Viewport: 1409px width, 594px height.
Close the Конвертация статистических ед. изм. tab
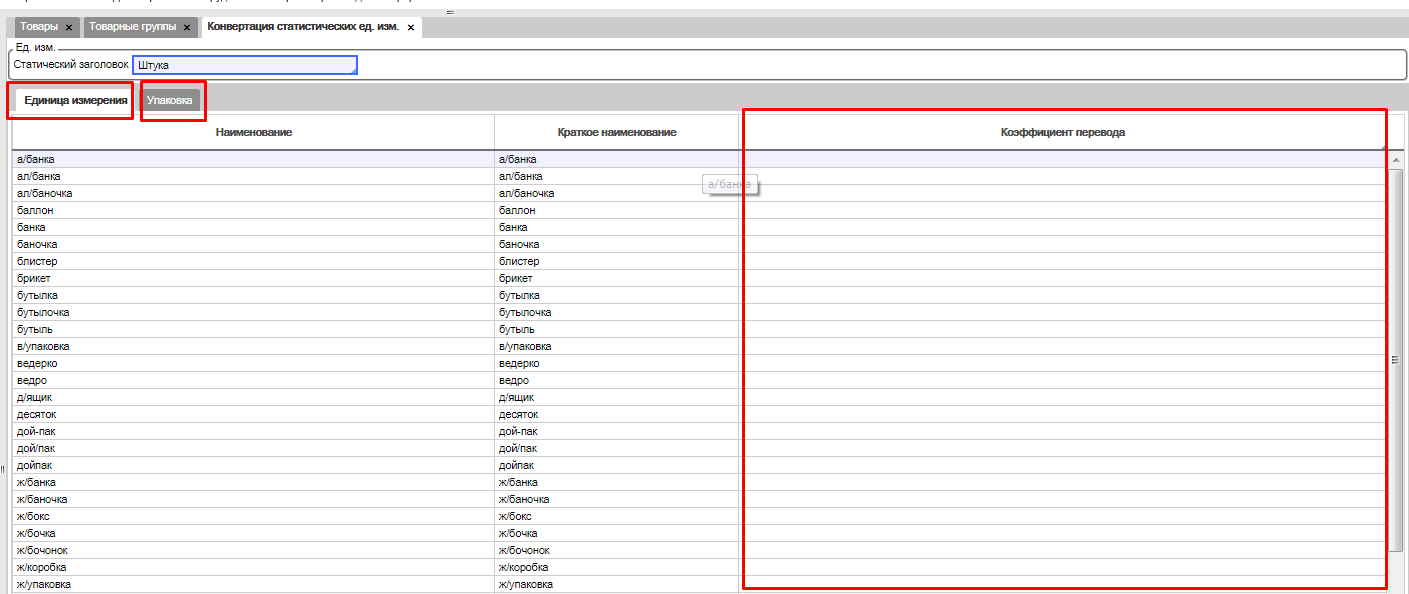[x=410, y=28]
